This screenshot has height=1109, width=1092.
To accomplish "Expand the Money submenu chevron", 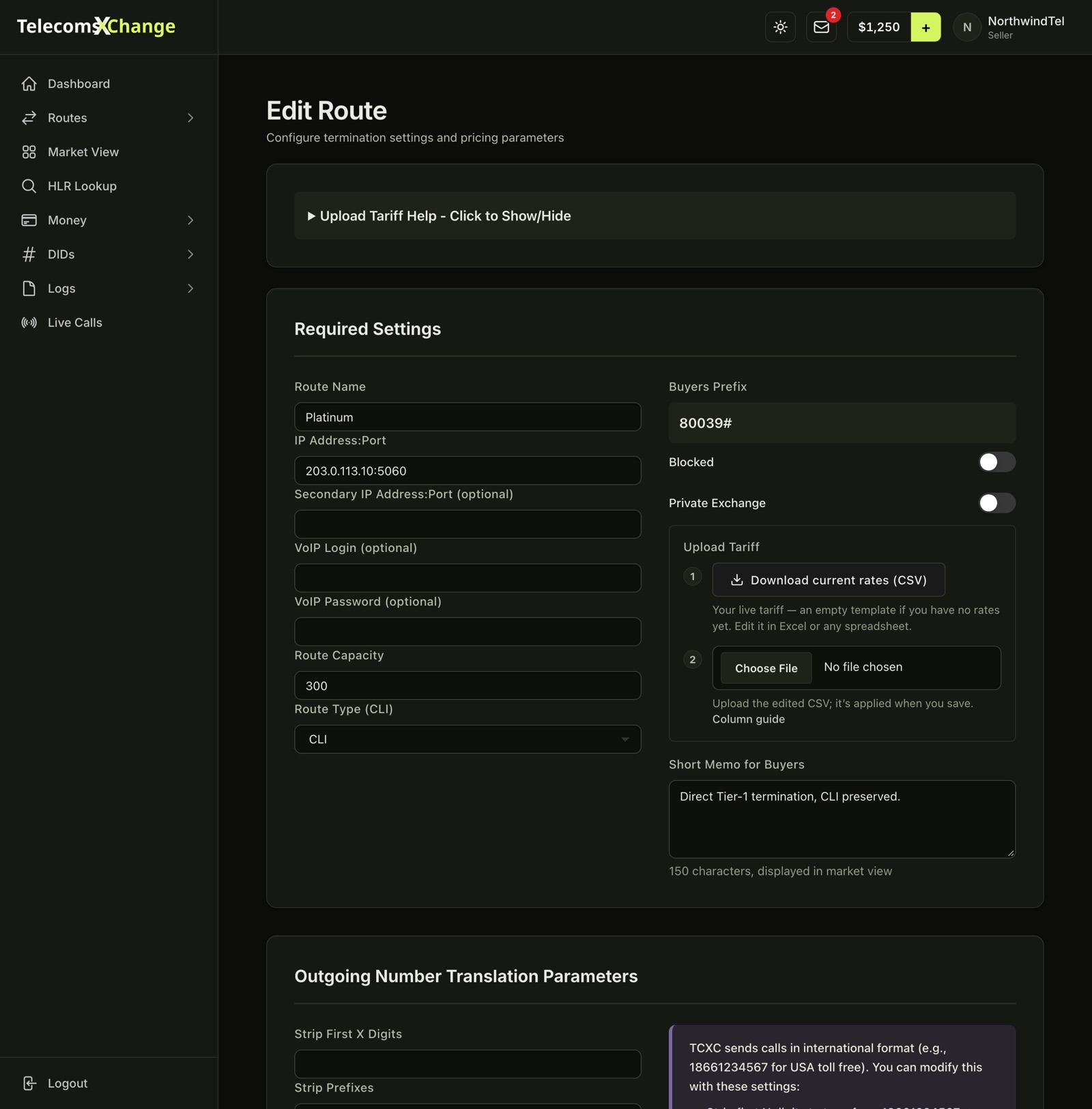I will coord(190,220).
